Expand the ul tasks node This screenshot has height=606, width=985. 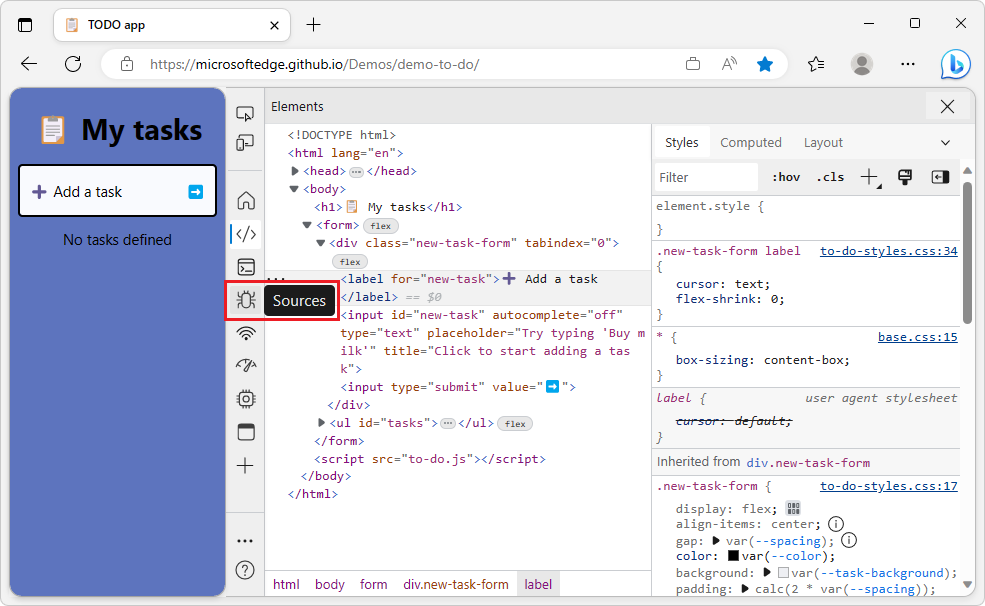point(321,423)
